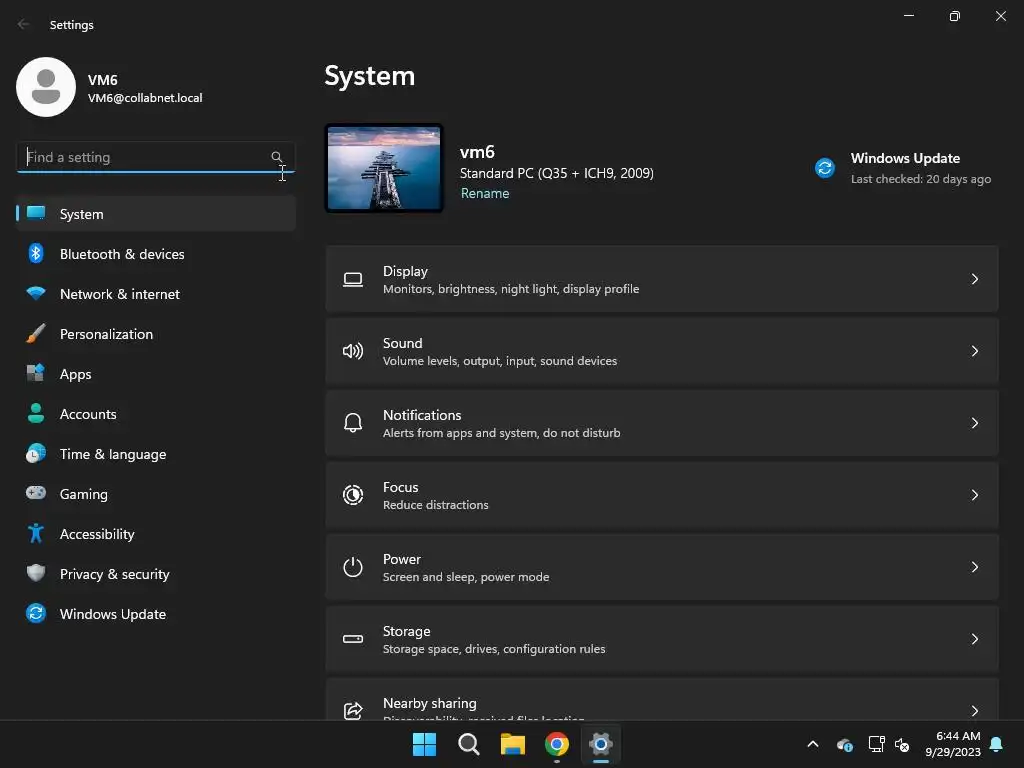Image resolution: width=1024 pixels, height=768 pixels.
Task: Click the clock showing 6:44 AM
Action: [958, 736]
